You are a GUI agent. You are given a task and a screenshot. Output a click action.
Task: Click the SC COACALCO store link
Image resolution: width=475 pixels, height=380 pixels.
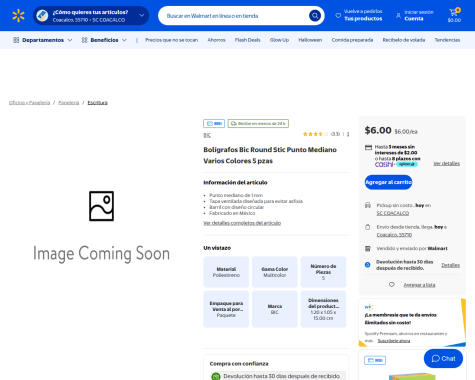393,213
